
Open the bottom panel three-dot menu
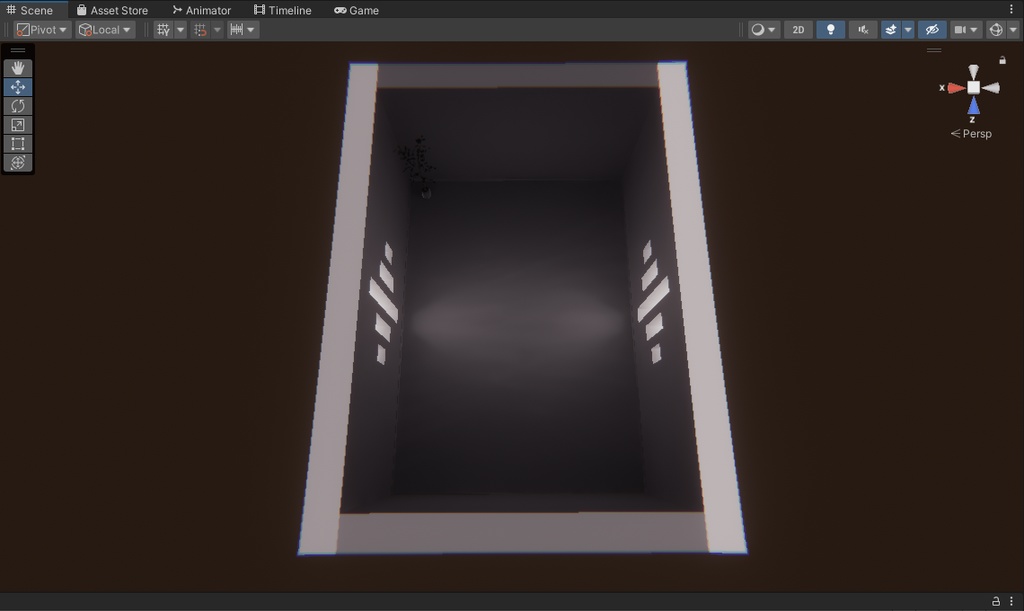click(x=1012, y=601)
